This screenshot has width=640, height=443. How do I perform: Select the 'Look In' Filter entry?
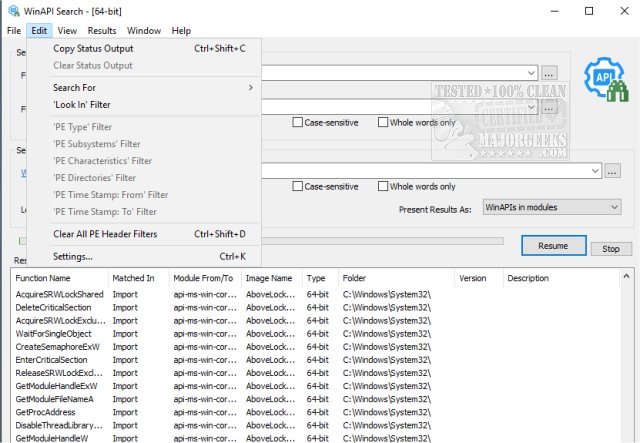click(x=144, y=105)
